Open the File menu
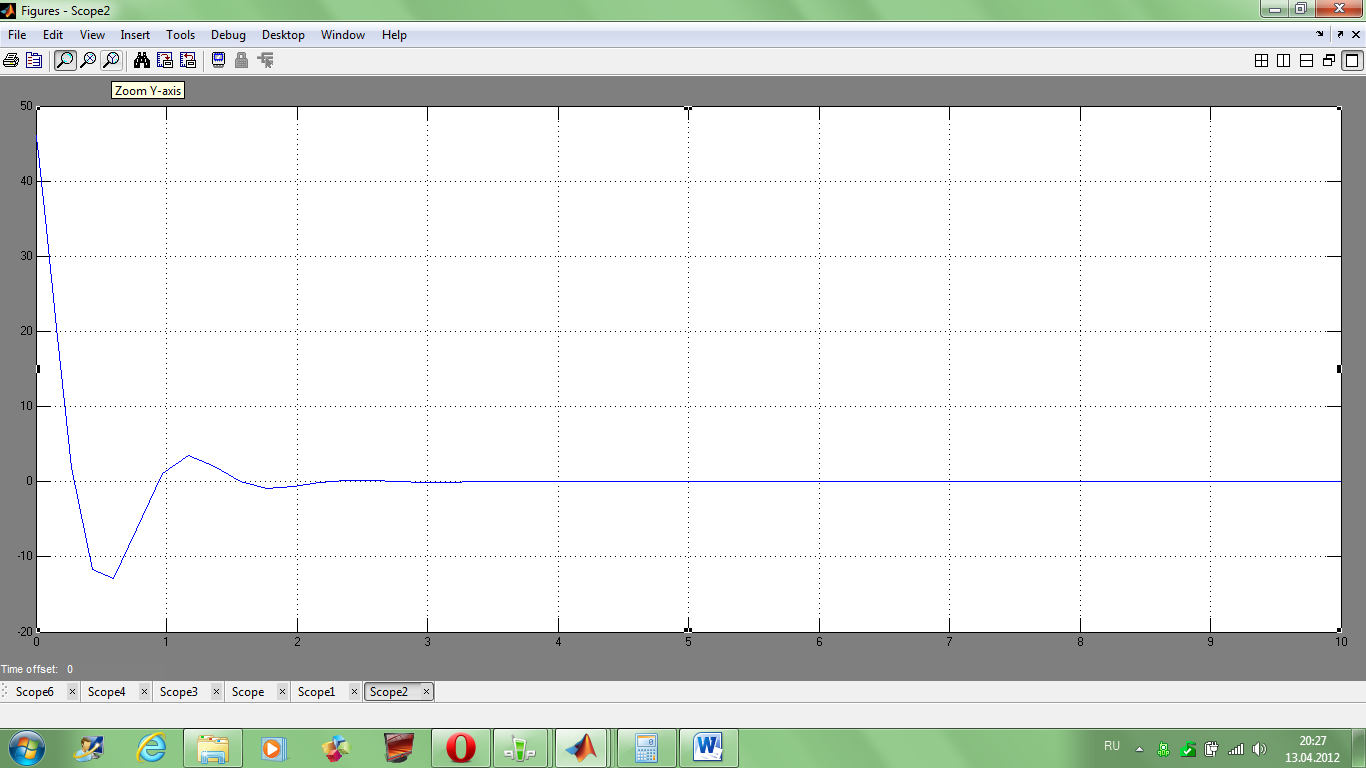 (17, 35)
